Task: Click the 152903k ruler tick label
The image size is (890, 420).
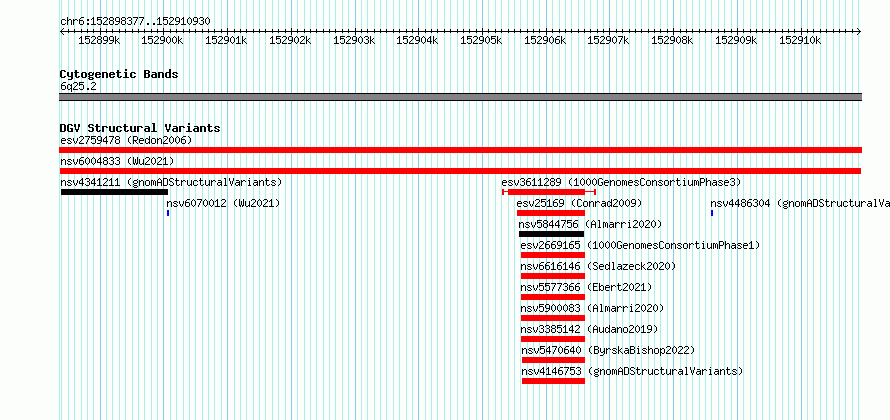Action: point(354,40)
